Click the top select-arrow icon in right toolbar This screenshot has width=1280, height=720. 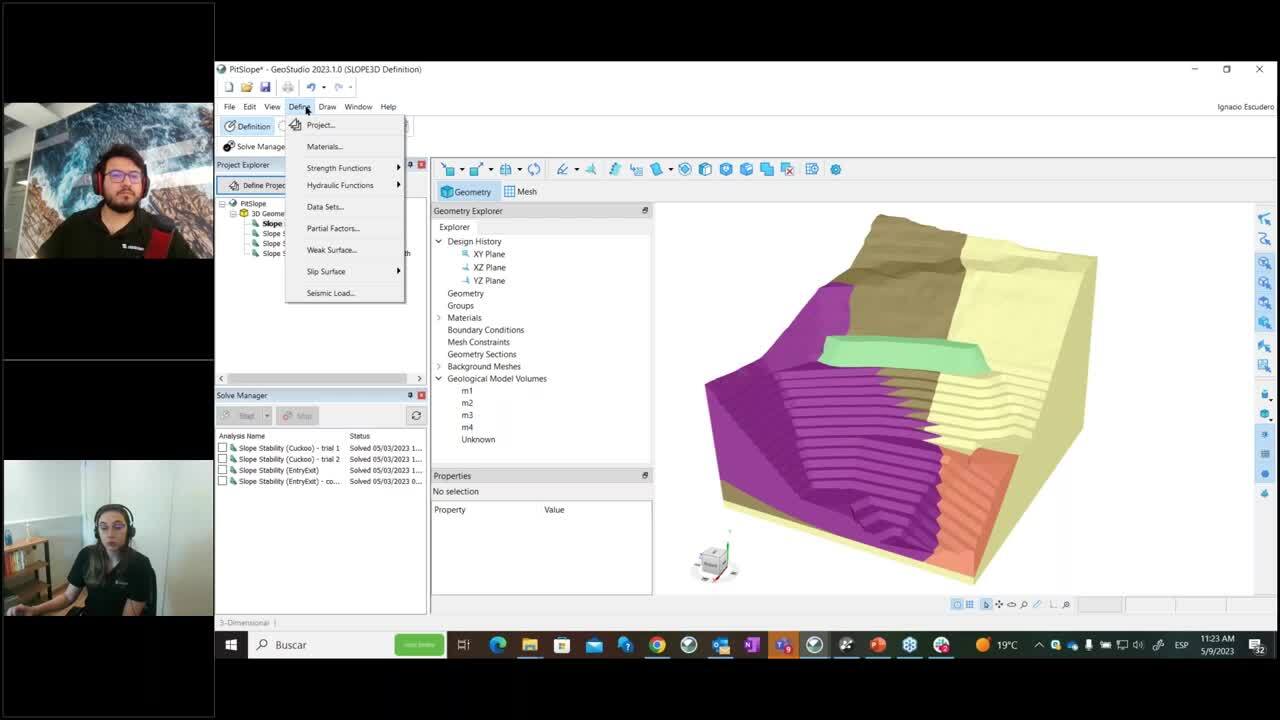tap(1265, 218)
